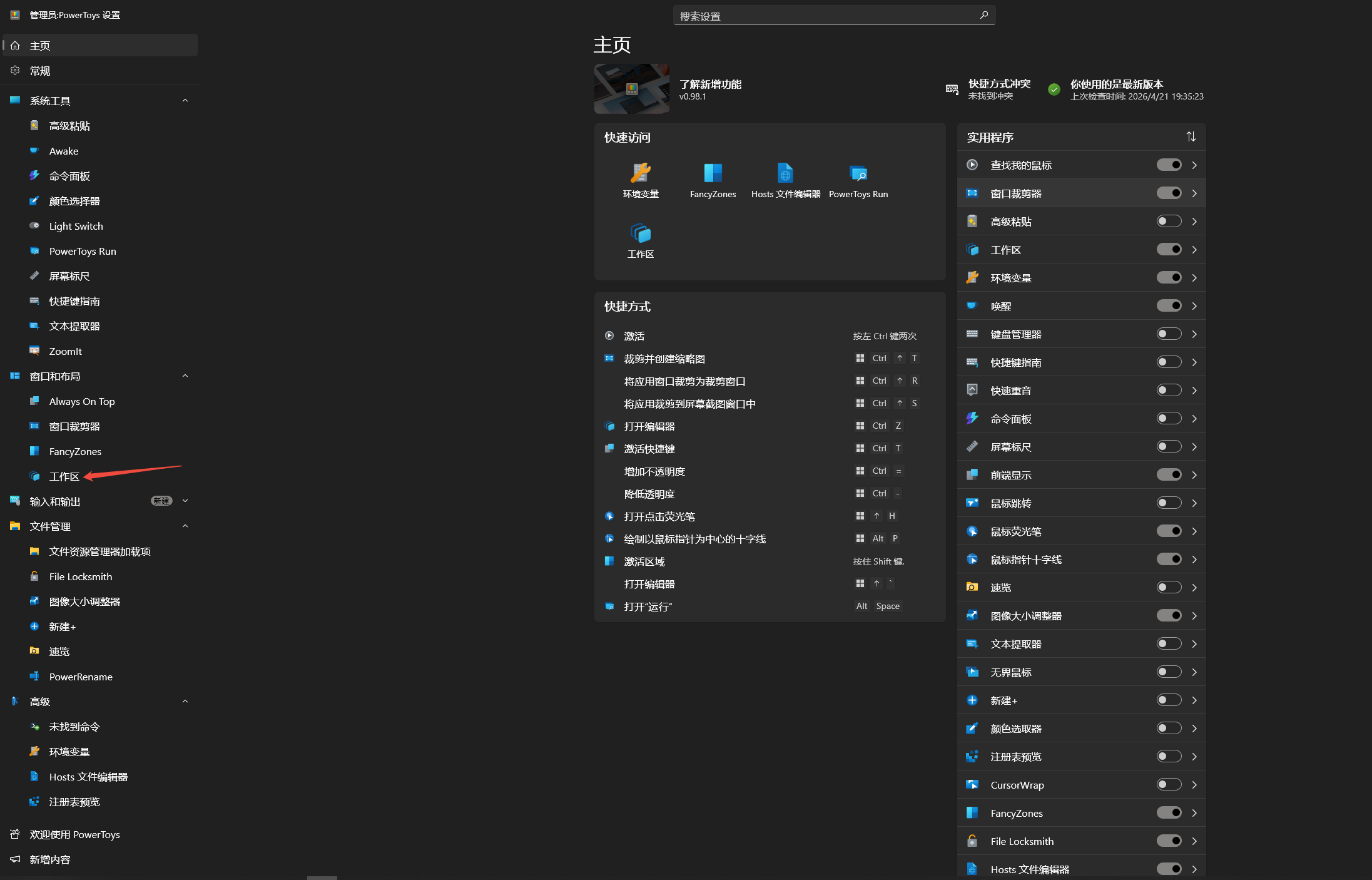Click the 快捷方式冲突 keyboard icon

tap(952, 90)
